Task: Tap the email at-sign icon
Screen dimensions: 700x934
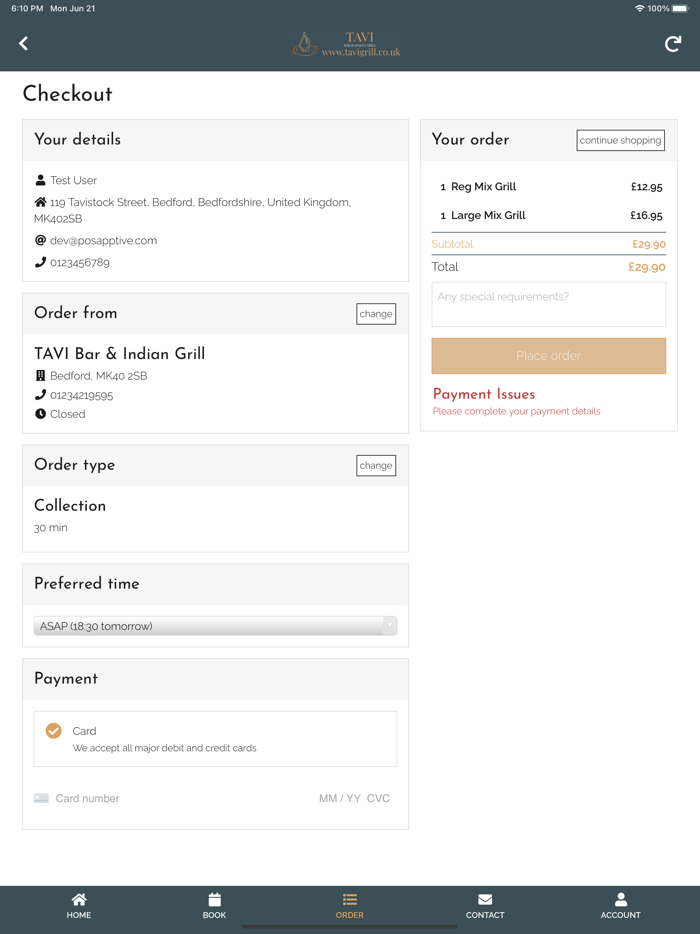Action: (40, 240)
